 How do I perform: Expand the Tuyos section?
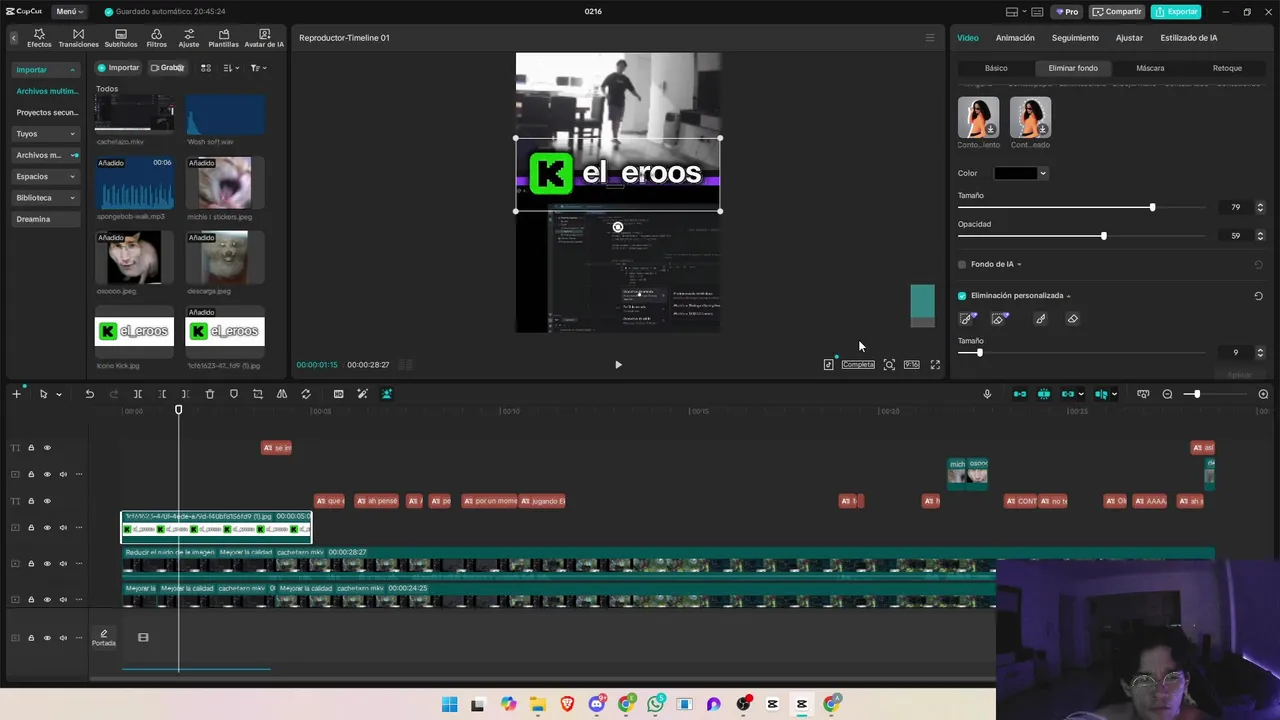45,134
